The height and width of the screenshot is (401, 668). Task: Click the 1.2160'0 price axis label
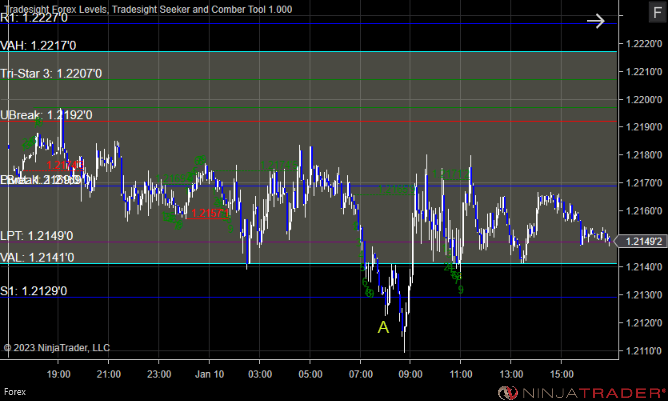[x=644, y=211]
